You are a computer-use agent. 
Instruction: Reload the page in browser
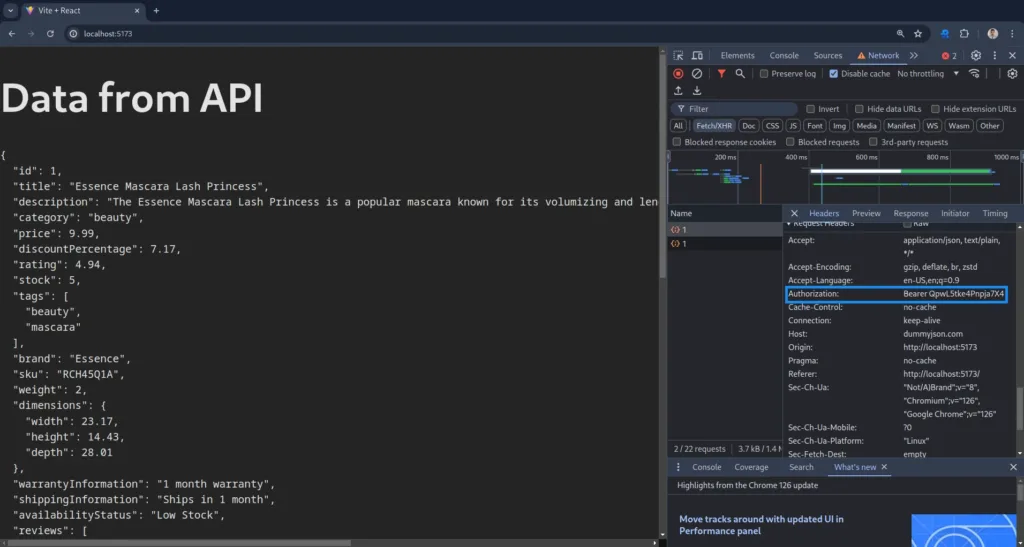point(50,33)
